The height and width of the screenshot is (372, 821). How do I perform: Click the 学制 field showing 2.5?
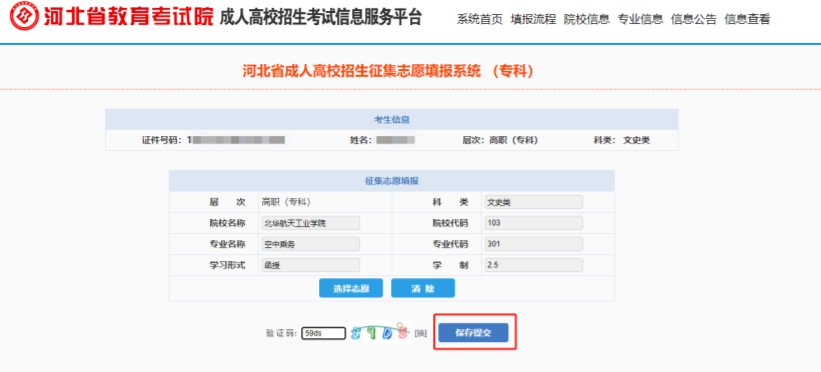coord(534,265)
